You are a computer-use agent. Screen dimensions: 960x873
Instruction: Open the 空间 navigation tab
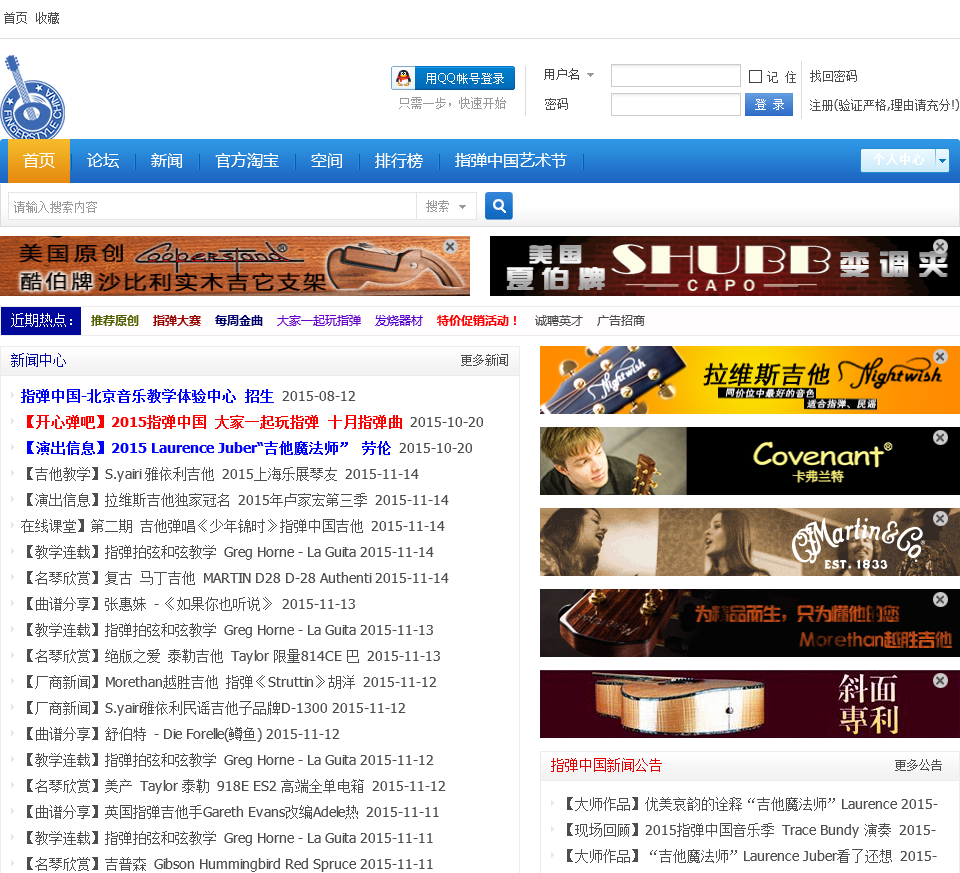tap(326, 160)
